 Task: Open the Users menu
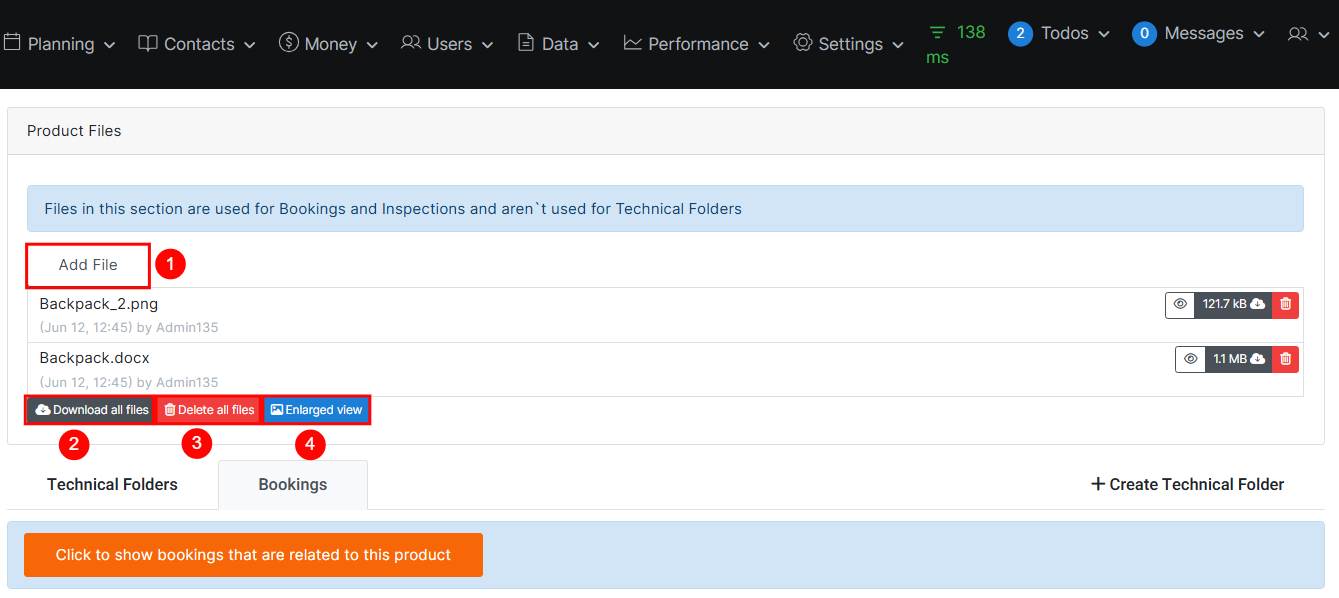click(447, 44)
